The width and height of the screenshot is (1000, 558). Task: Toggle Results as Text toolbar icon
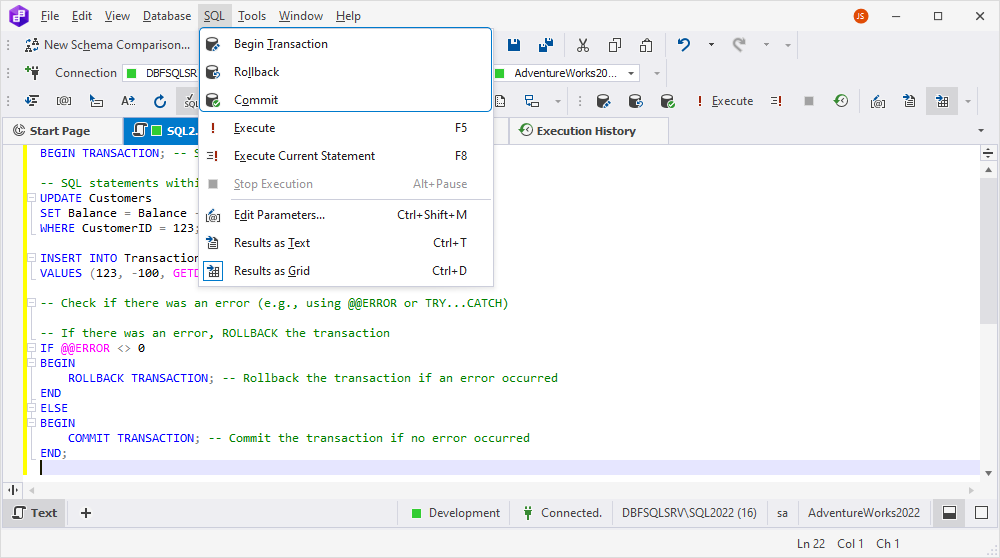(909, 101)
